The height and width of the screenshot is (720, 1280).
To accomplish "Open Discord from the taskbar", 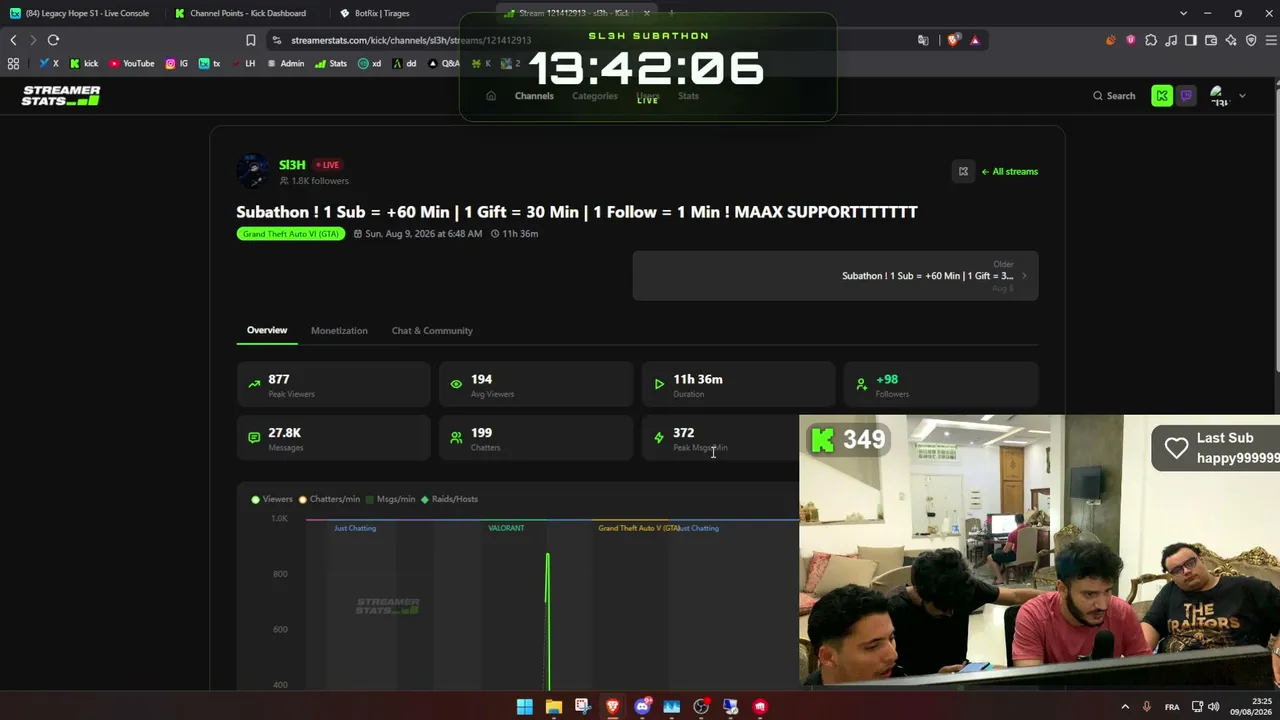I will pos(642,707).
